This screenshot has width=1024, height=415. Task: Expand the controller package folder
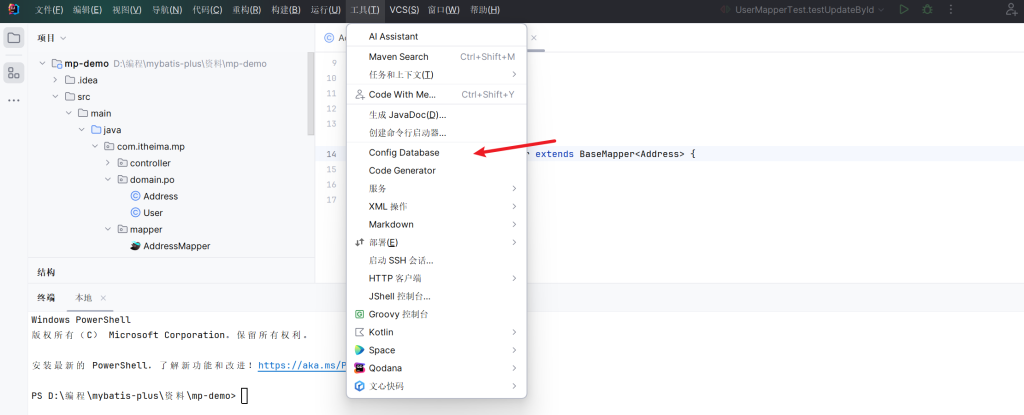click(108, 163)
